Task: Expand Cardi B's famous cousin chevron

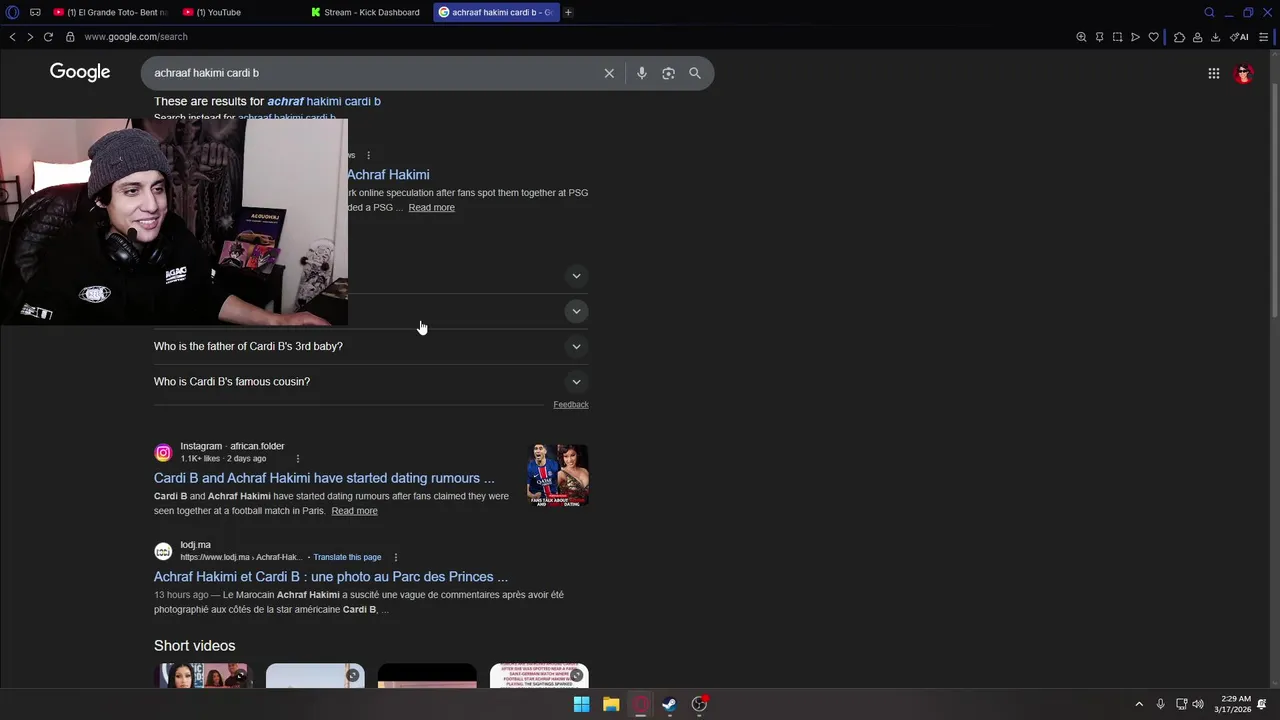Action: pyautogui.click(x=576, y=382)
